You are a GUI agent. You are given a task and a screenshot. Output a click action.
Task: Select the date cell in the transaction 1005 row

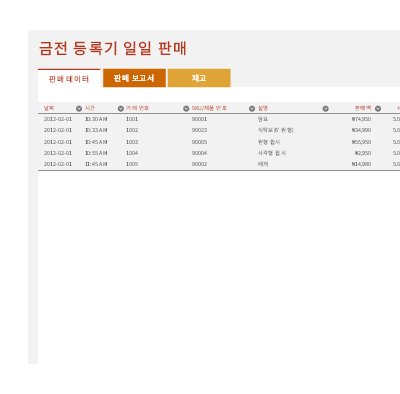tap(58, 164)
